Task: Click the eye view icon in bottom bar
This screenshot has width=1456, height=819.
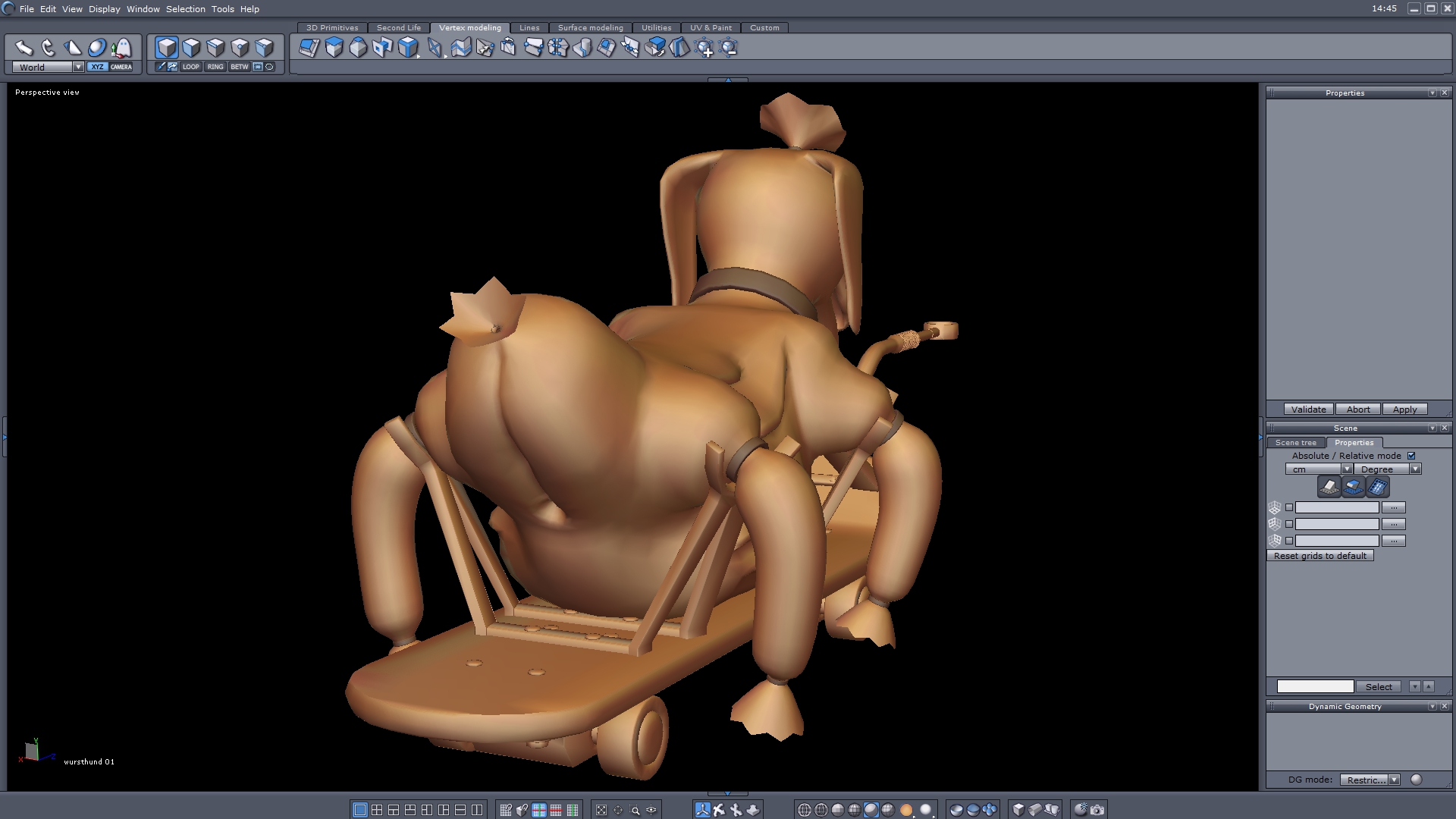Action: coord(651,810)
